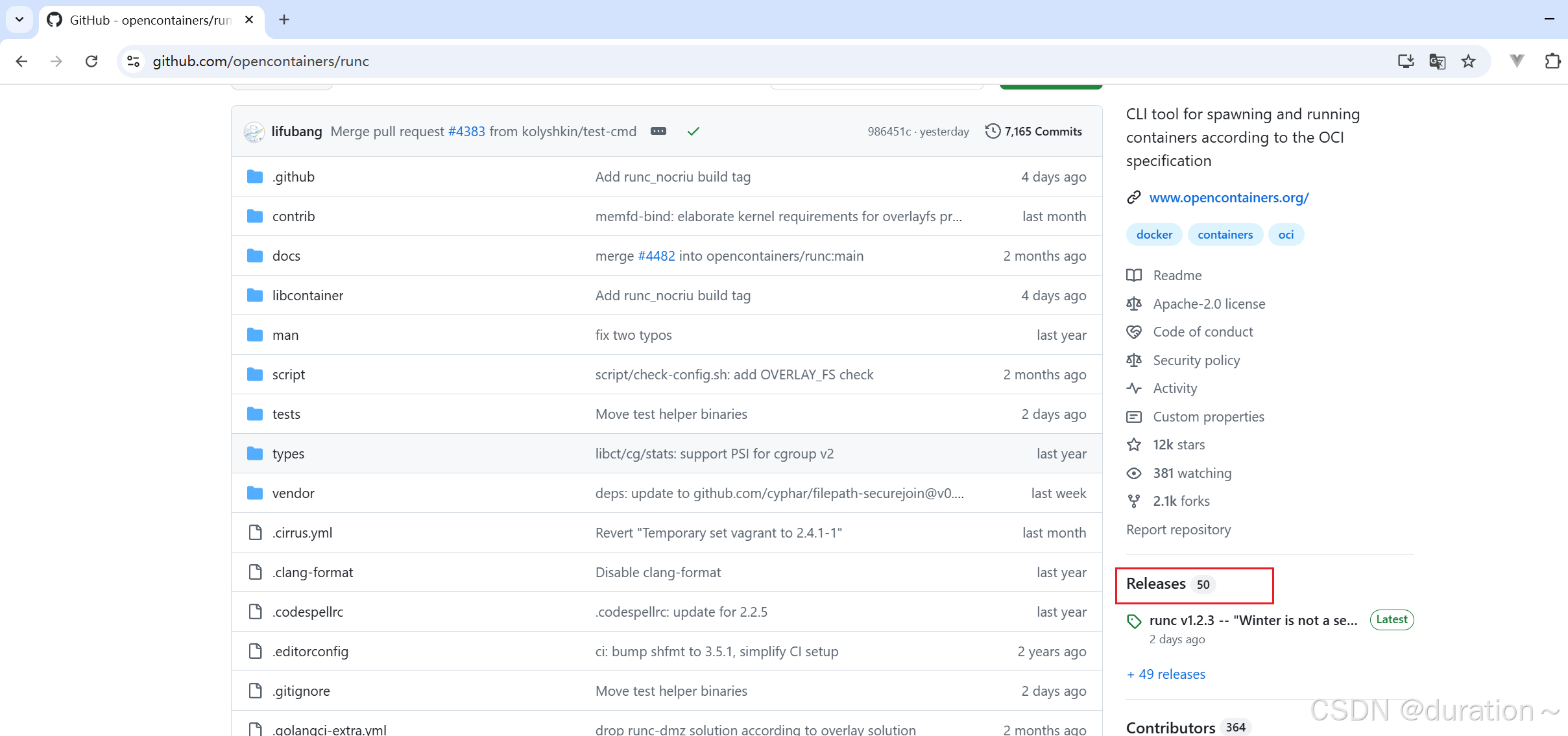Select the docker topic tag
This screenshot has height=736, width=1568.
pos(1154,234)
